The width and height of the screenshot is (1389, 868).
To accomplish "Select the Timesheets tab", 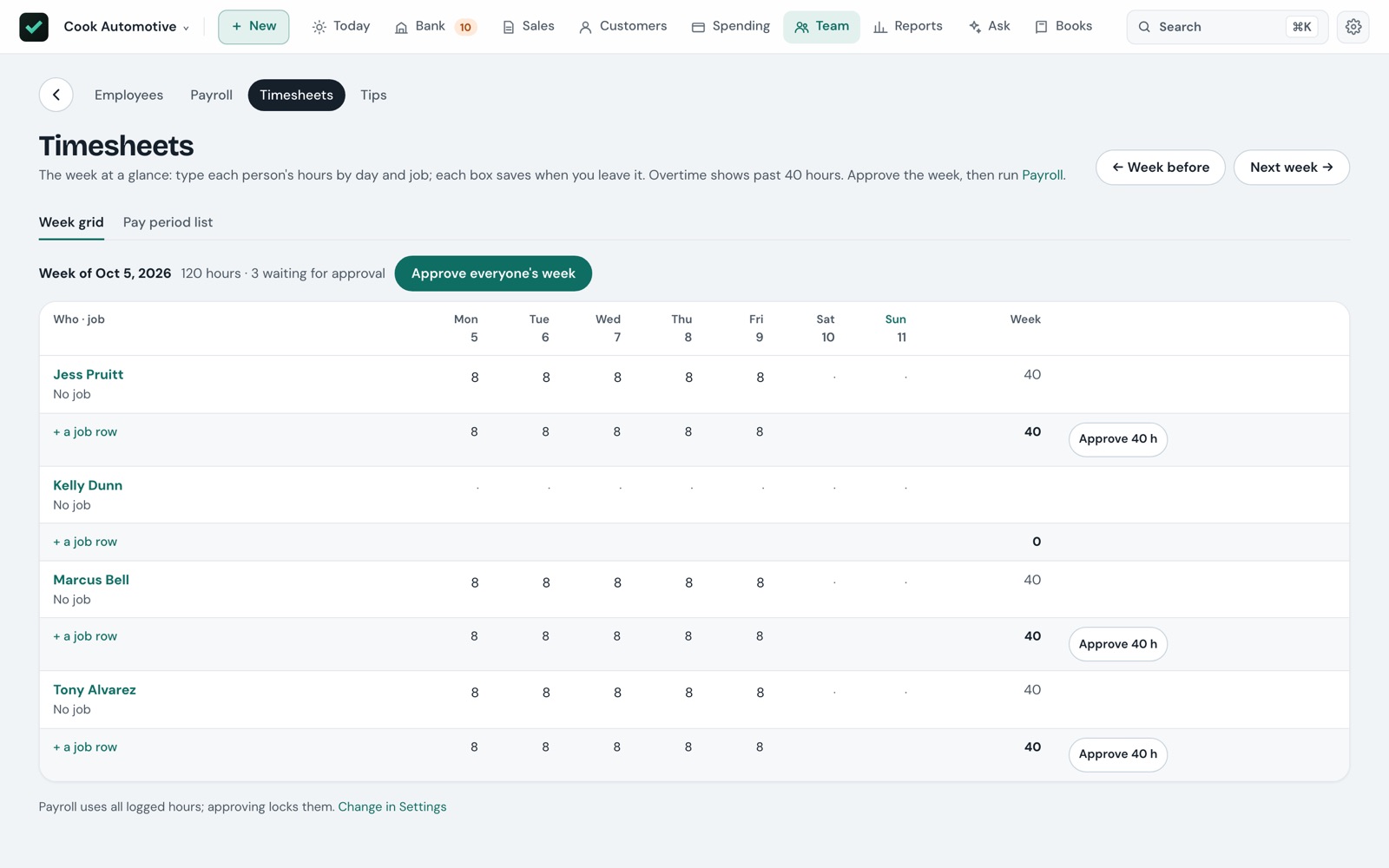I will (x=296, y=95).
